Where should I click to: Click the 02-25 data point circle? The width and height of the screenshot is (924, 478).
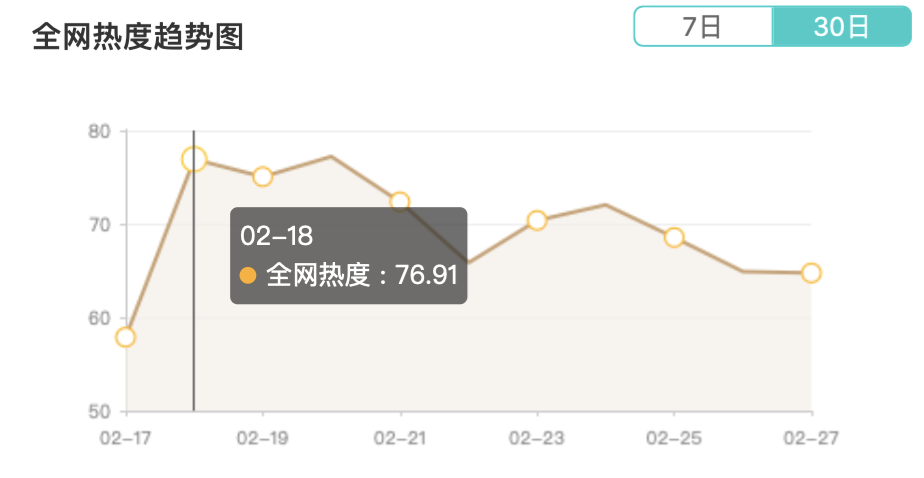(x=674, y=238)
